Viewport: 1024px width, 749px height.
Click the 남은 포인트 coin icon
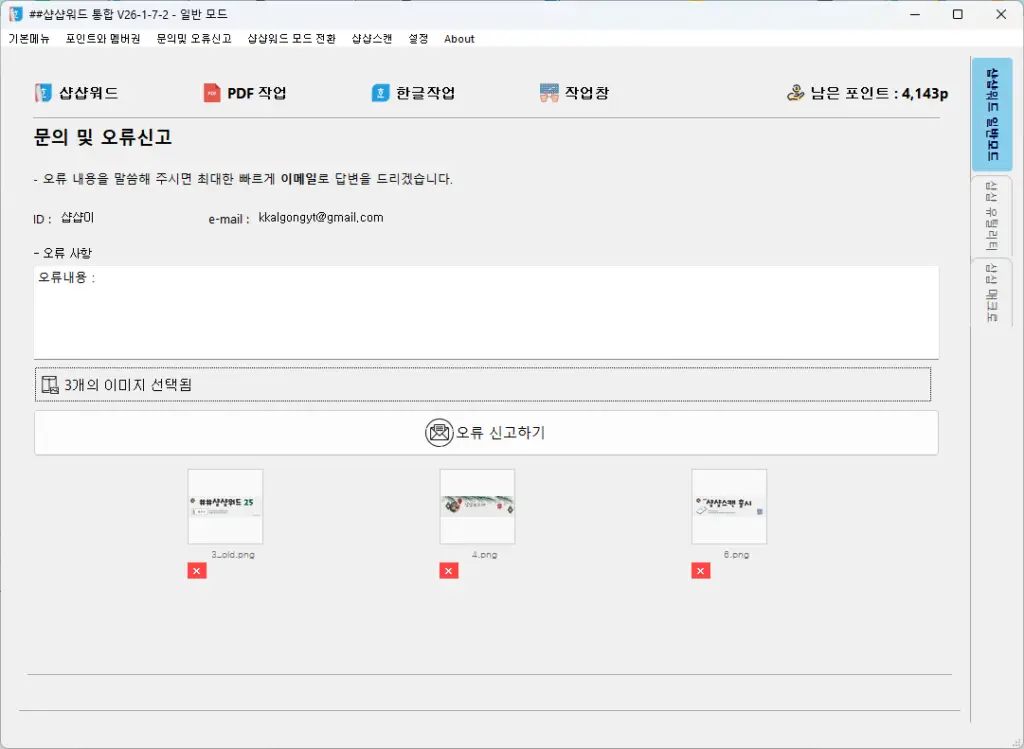click(x=796, y=93)
